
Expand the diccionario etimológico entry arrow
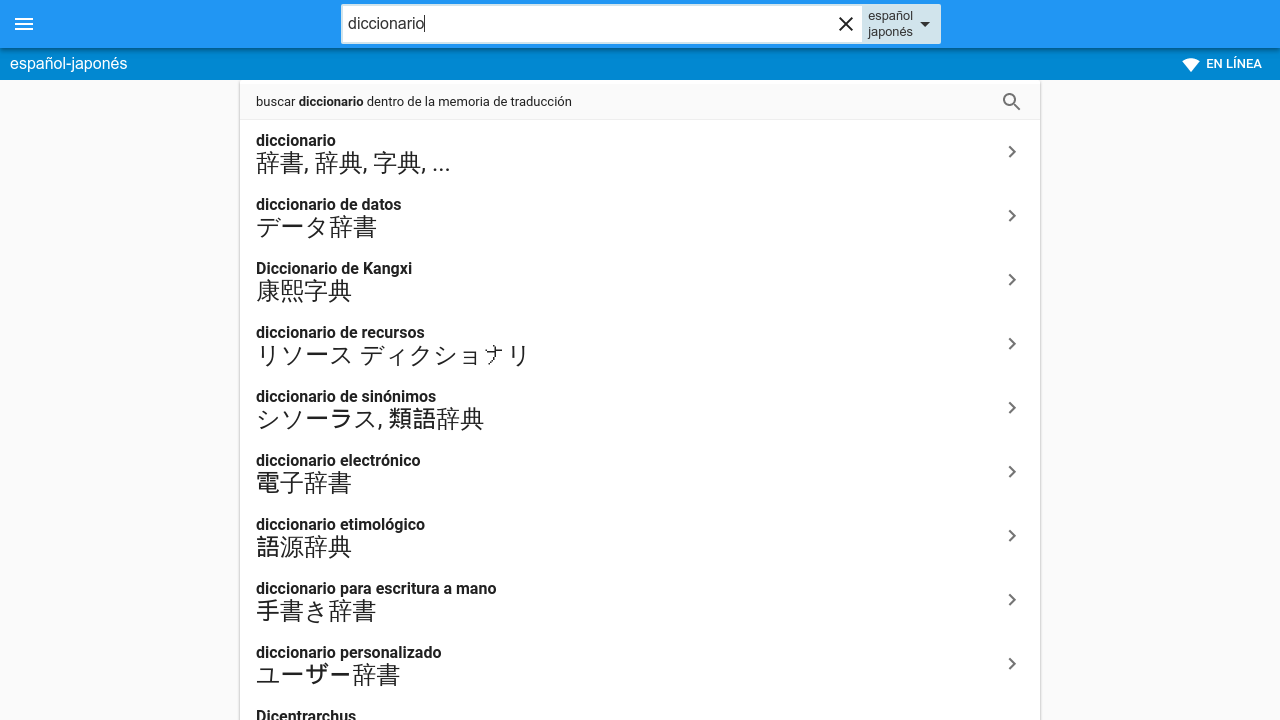tap(1012, 536)
